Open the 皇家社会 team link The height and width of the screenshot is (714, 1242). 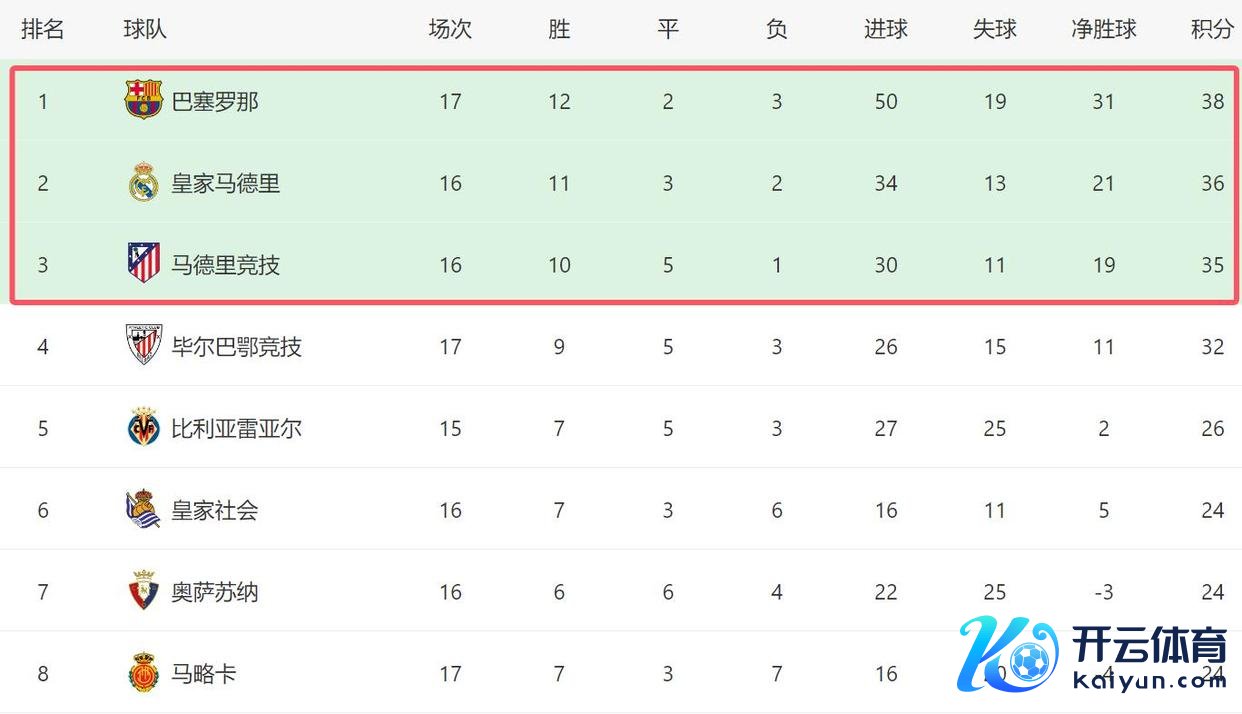coord(214,510)
